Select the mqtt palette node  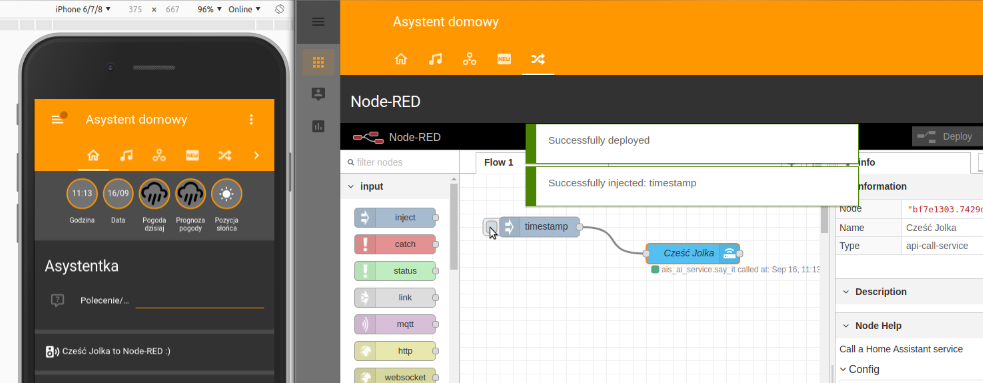tap(396, 324)
